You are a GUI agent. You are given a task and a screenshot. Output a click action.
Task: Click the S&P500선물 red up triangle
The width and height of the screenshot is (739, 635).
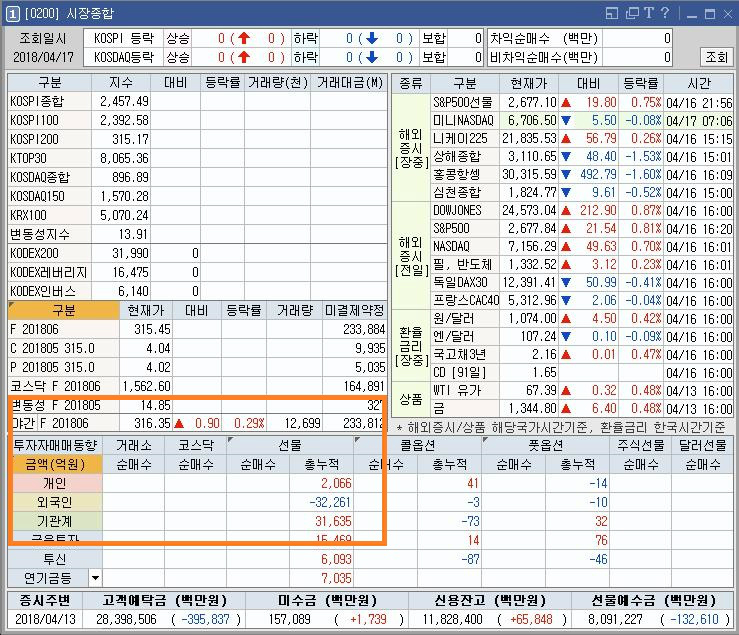pos(566,102)
